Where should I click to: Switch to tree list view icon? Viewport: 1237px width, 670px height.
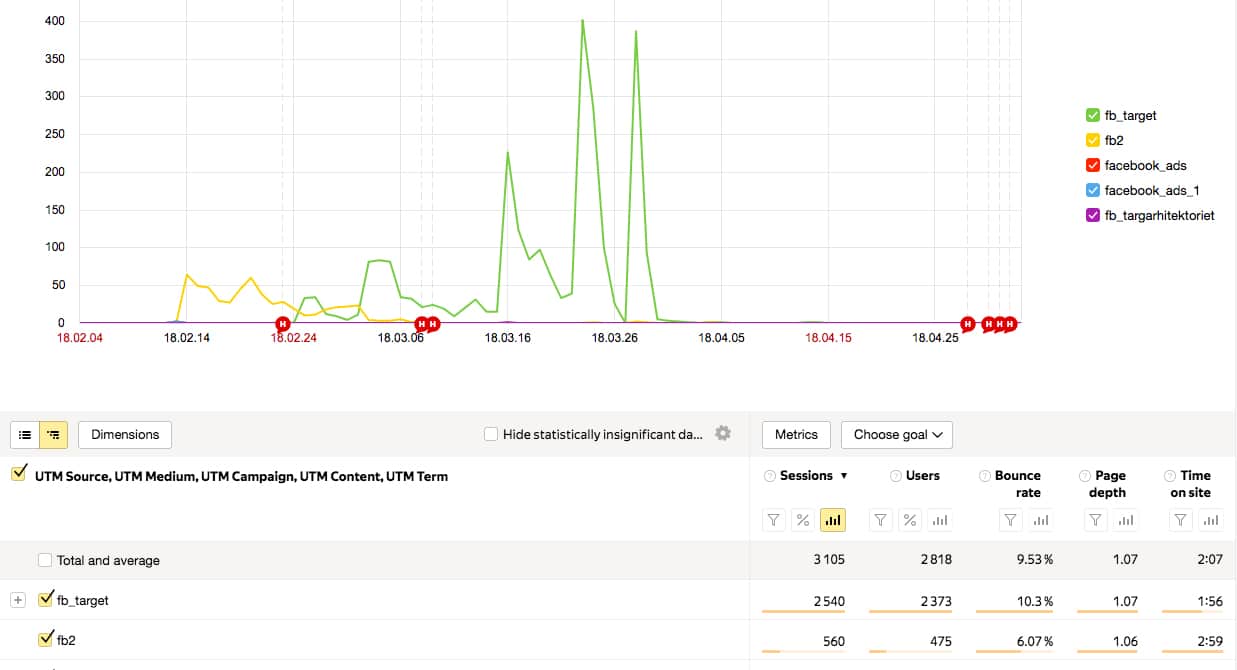54,435
